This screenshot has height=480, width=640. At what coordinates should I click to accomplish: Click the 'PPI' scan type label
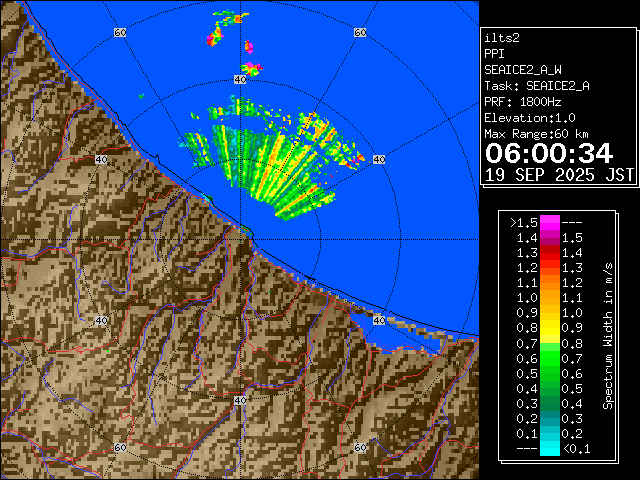click(x=494, y=54)
